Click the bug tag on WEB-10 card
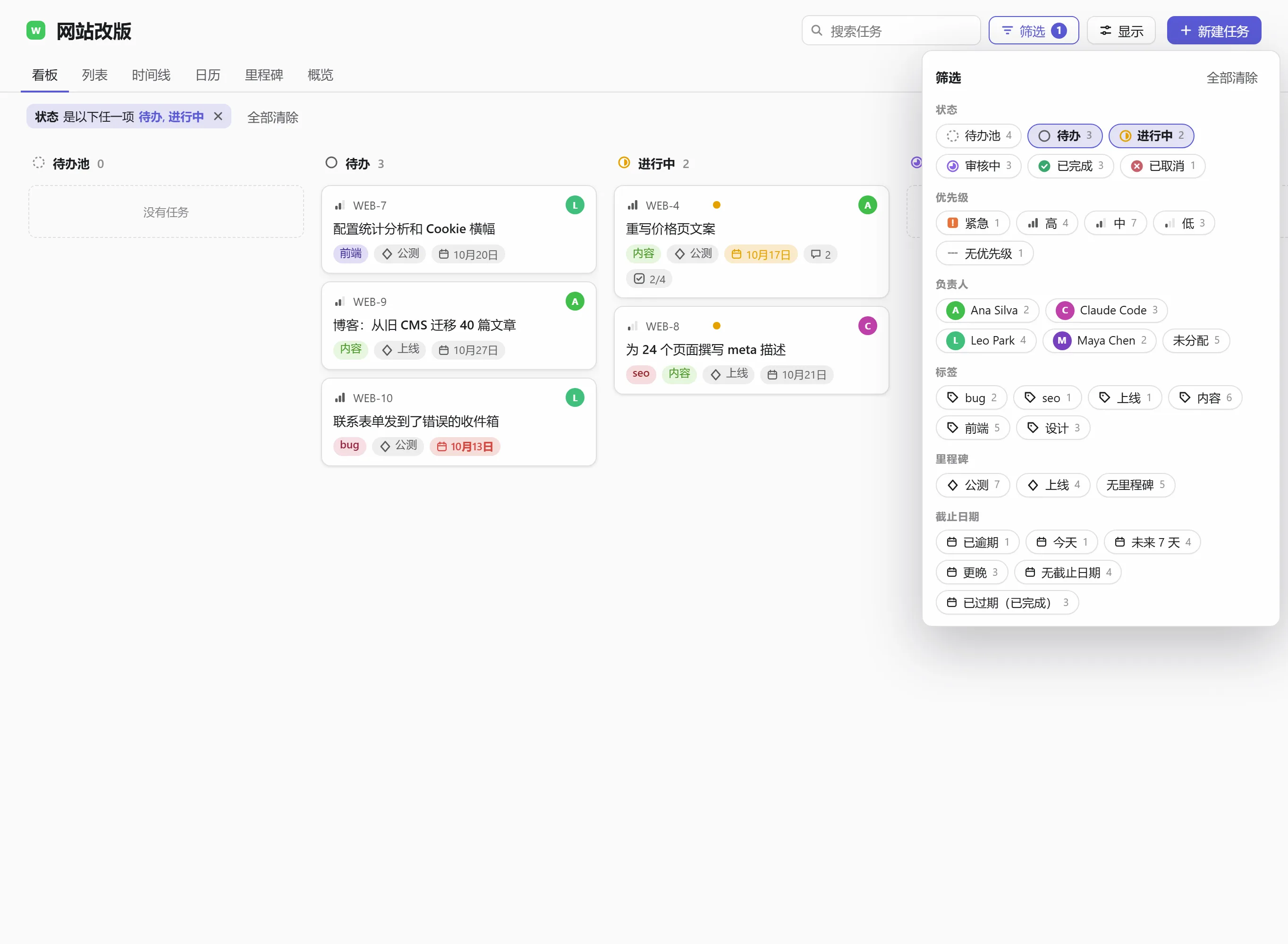Image resolution: width=1288 pixels, height=944 pixels. tap(349, 446)
